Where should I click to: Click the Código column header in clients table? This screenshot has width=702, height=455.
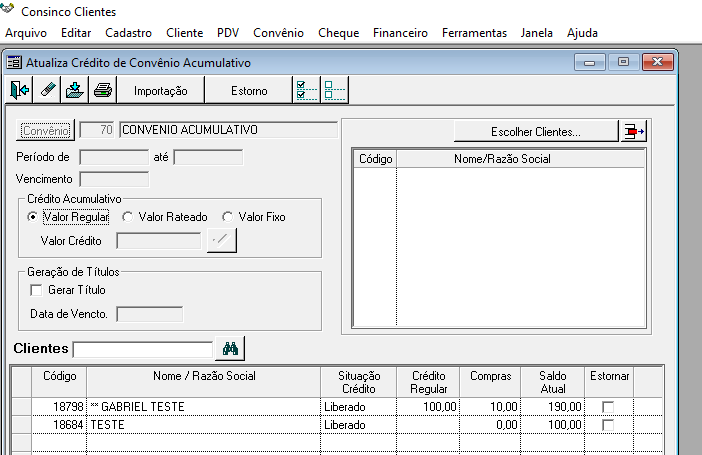pyautogui.click(x=59, y=382)
